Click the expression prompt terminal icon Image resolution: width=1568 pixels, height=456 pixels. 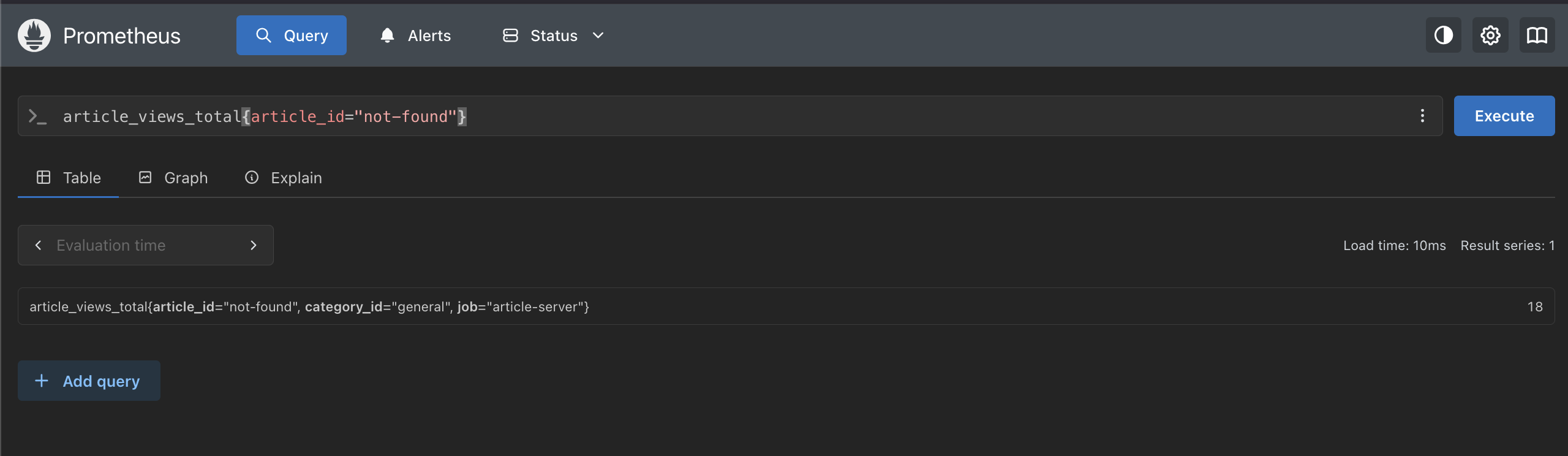tap(38, 116)
